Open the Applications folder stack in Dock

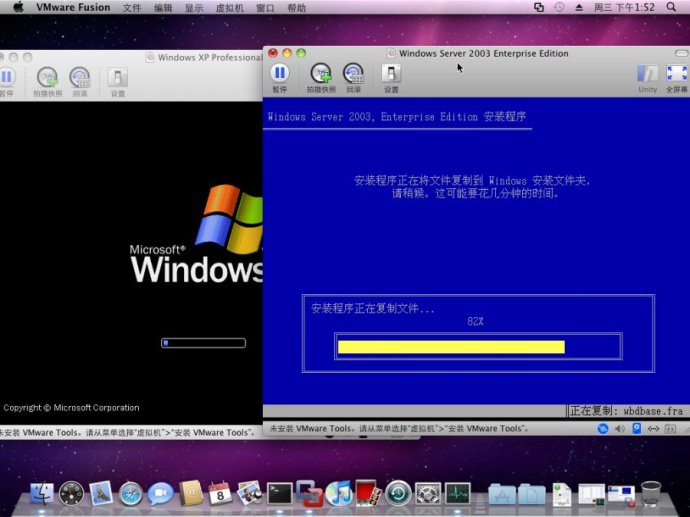click(502, 494)
